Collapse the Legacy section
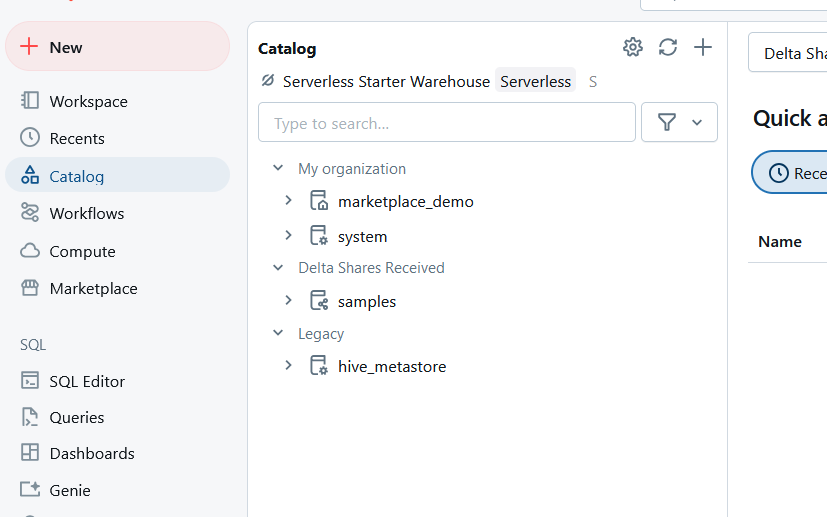The height and width of the screenshot is (517, 827). (278, 333)
